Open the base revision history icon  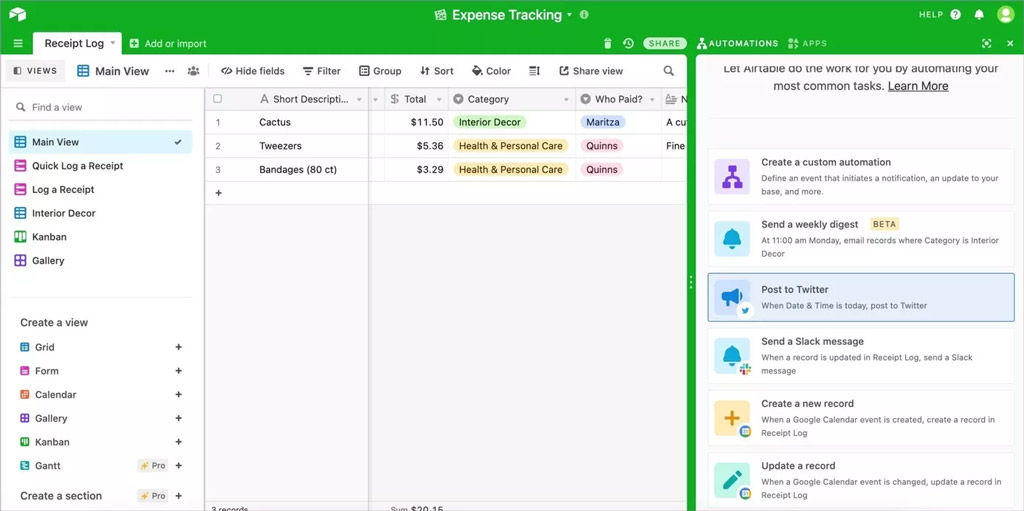coord(628,44)
